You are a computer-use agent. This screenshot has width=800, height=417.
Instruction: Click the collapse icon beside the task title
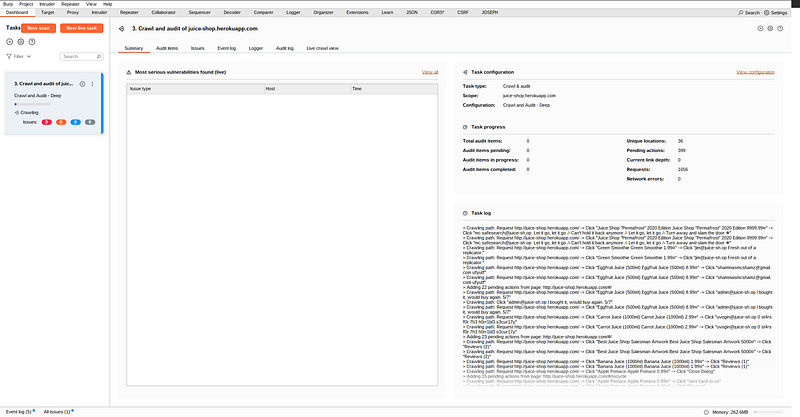121,29
